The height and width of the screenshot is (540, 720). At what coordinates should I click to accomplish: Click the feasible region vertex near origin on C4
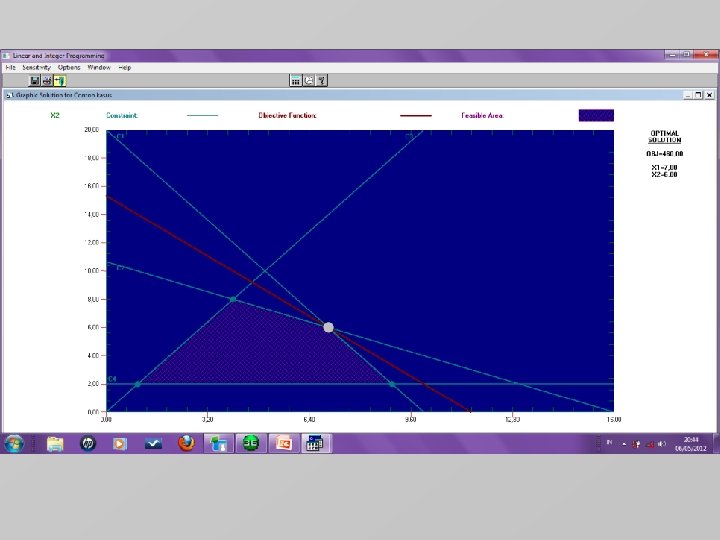[137, 384]
